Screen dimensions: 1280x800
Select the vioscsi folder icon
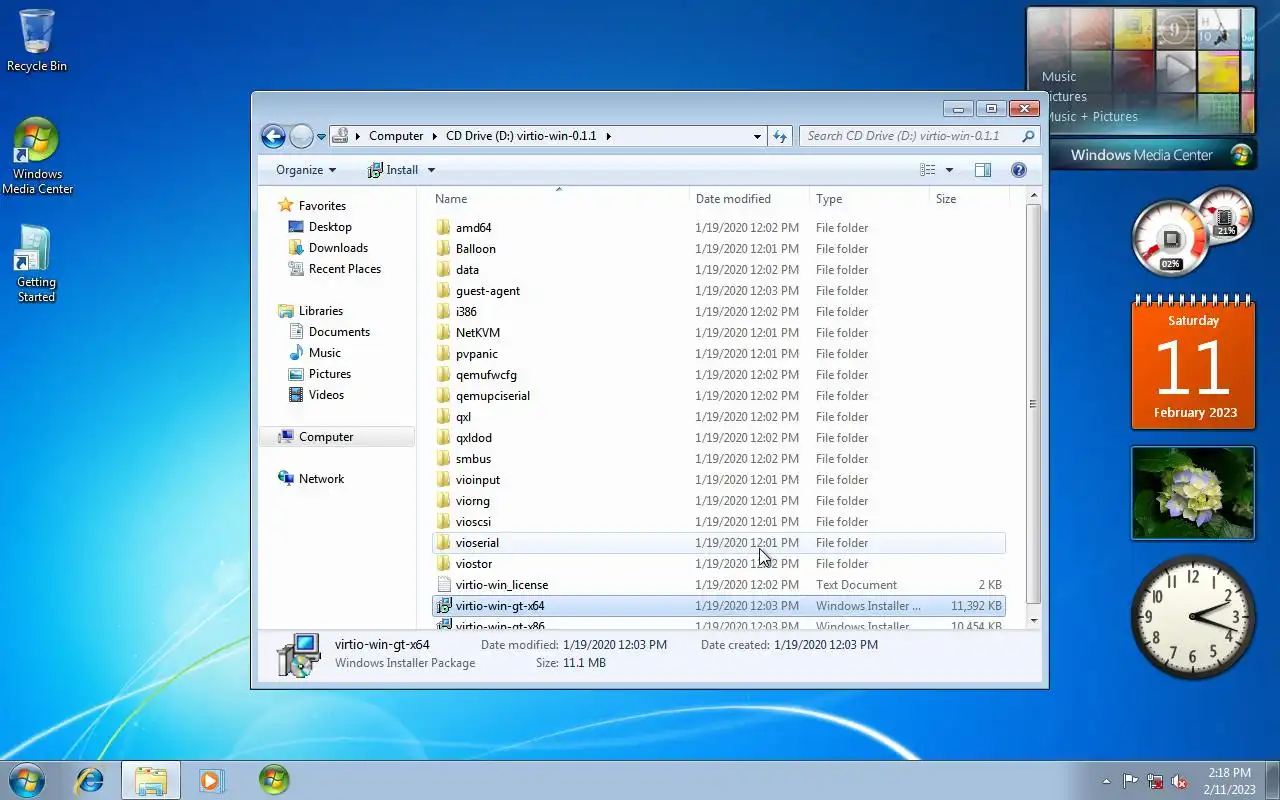(x=444, y=522)
